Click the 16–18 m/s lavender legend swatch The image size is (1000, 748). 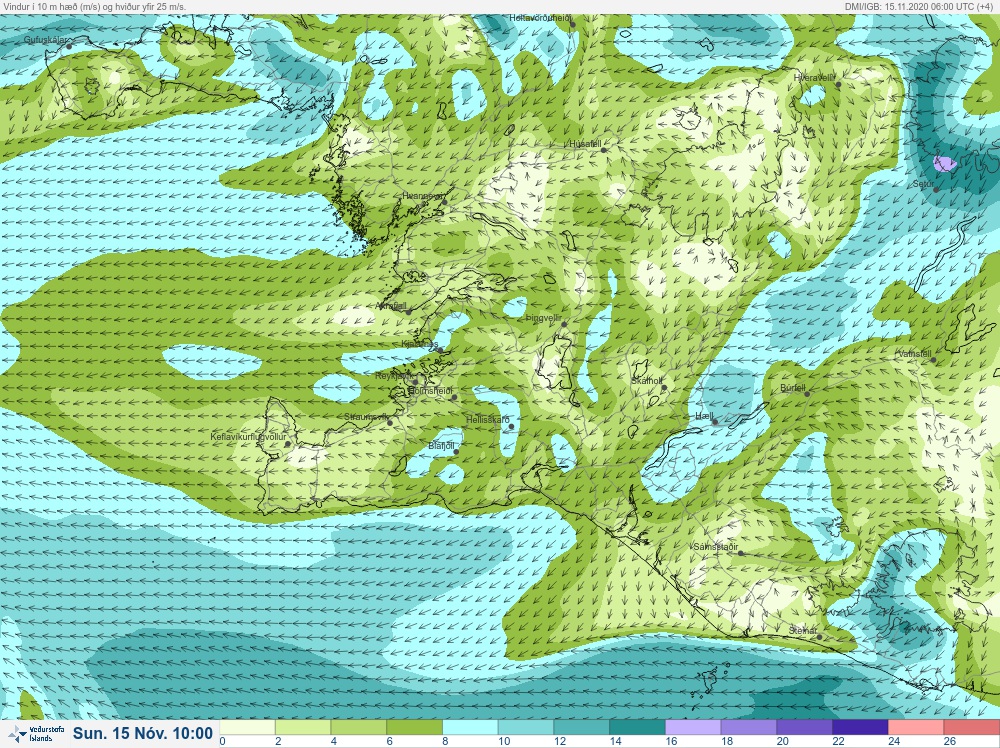693,728
